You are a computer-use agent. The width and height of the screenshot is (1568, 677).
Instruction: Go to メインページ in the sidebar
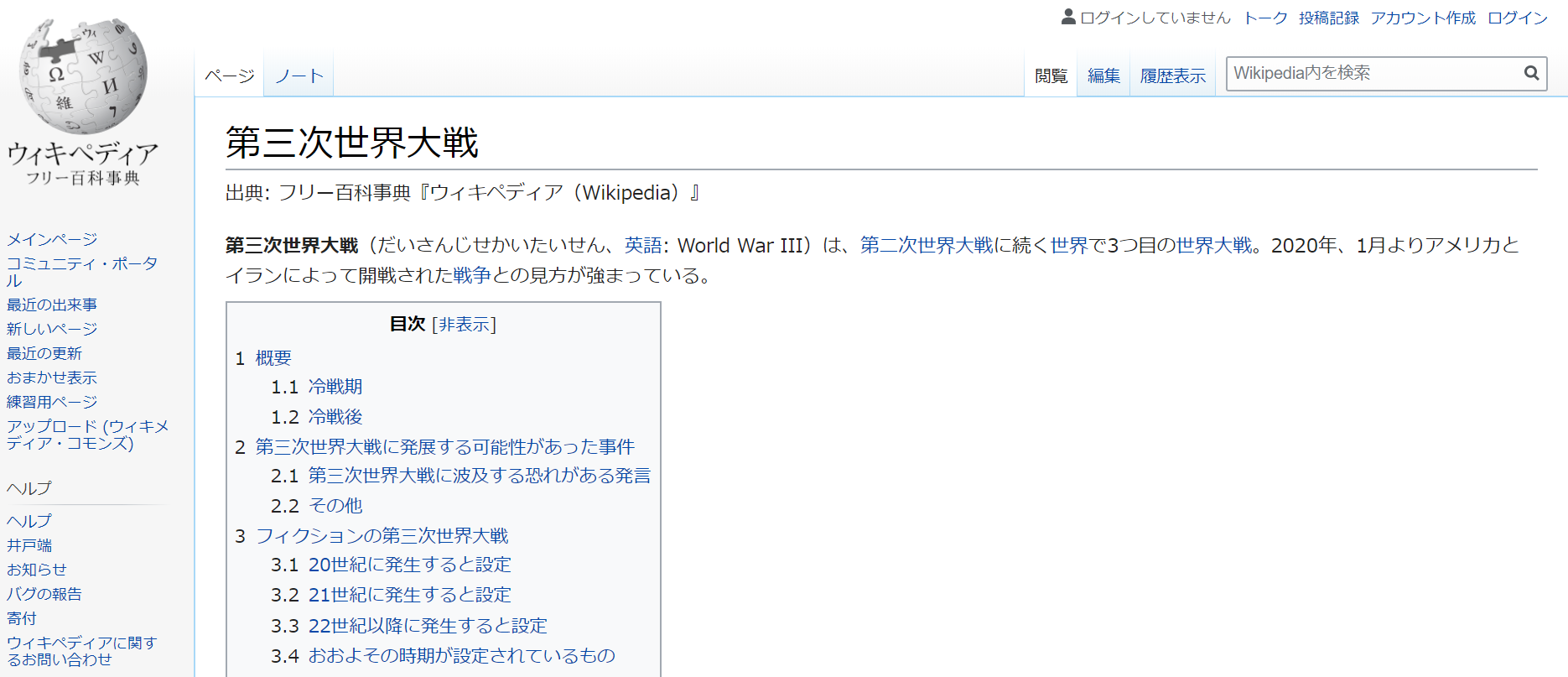tap(52, 239)
